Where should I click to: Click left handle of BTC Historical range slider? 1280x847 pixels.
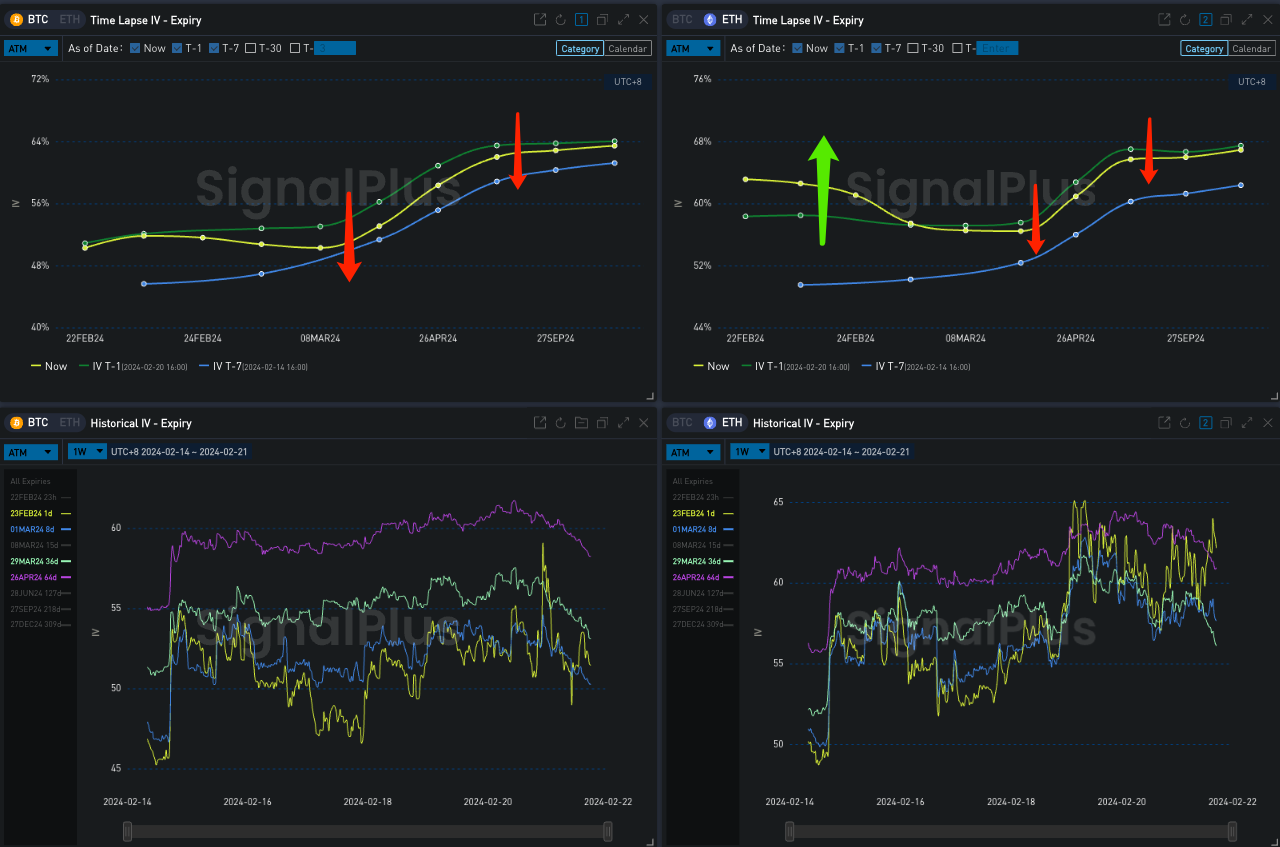click(x=127, y=831)
